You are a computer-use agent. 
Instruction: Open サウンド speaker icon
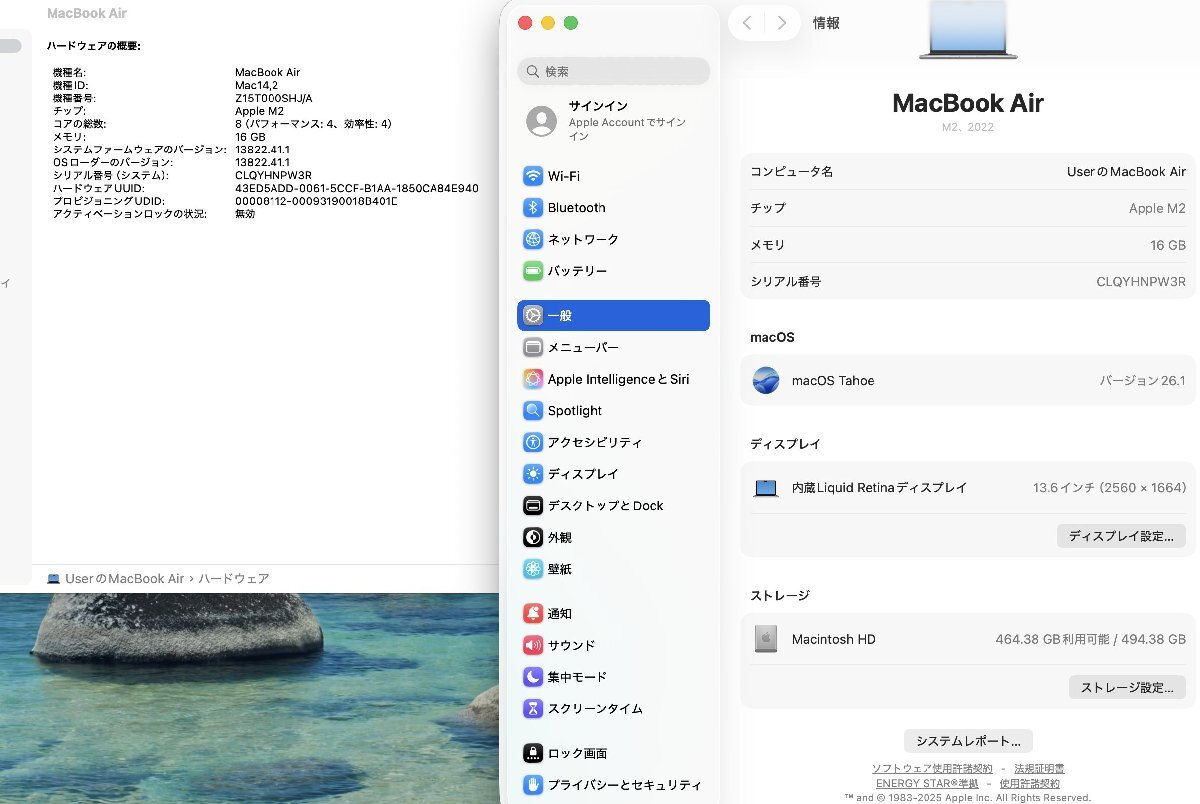[533, 645]
